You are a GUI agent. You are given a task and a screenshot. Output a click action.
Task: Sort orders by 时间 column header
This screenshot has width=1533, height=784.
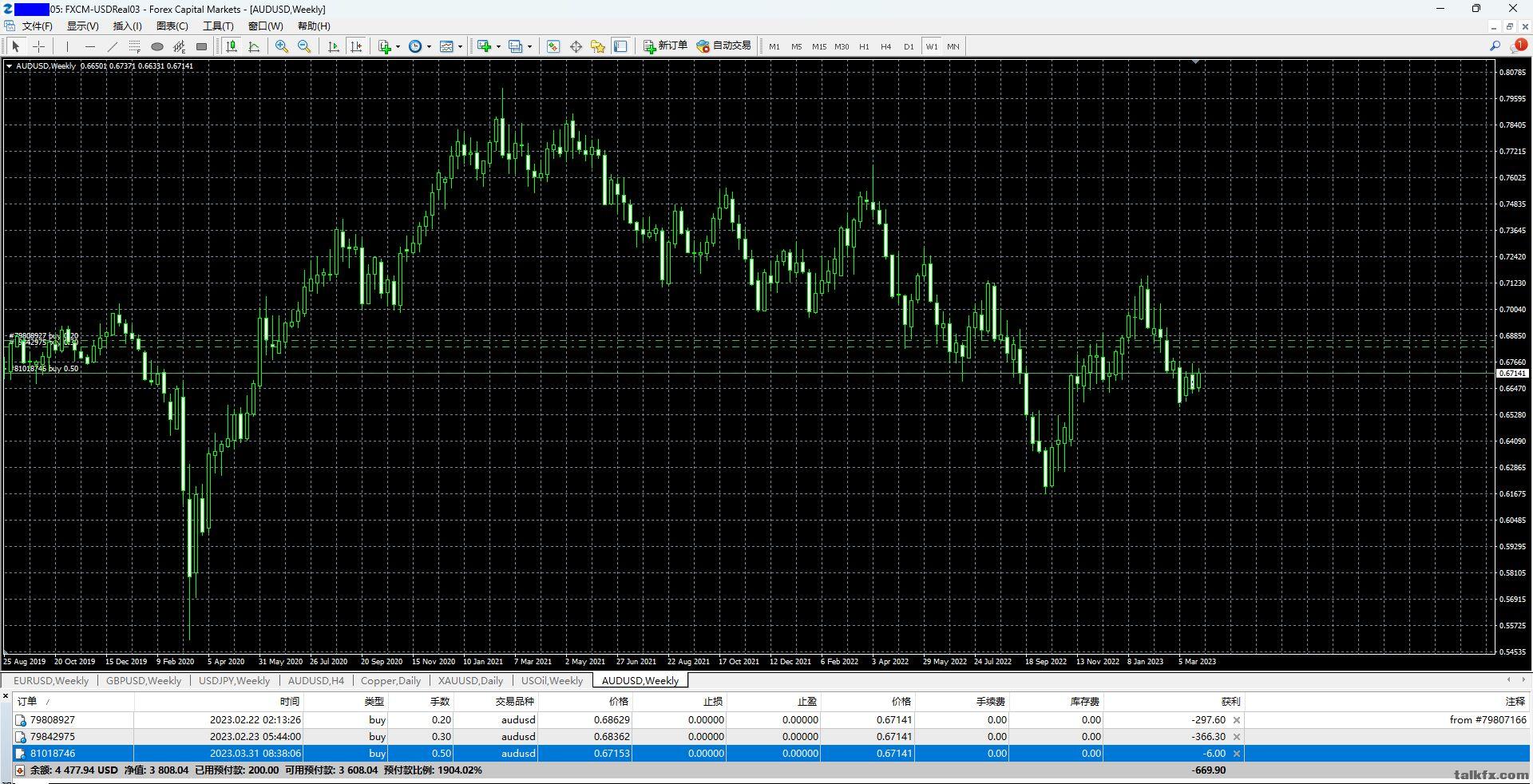click(218, 701)
